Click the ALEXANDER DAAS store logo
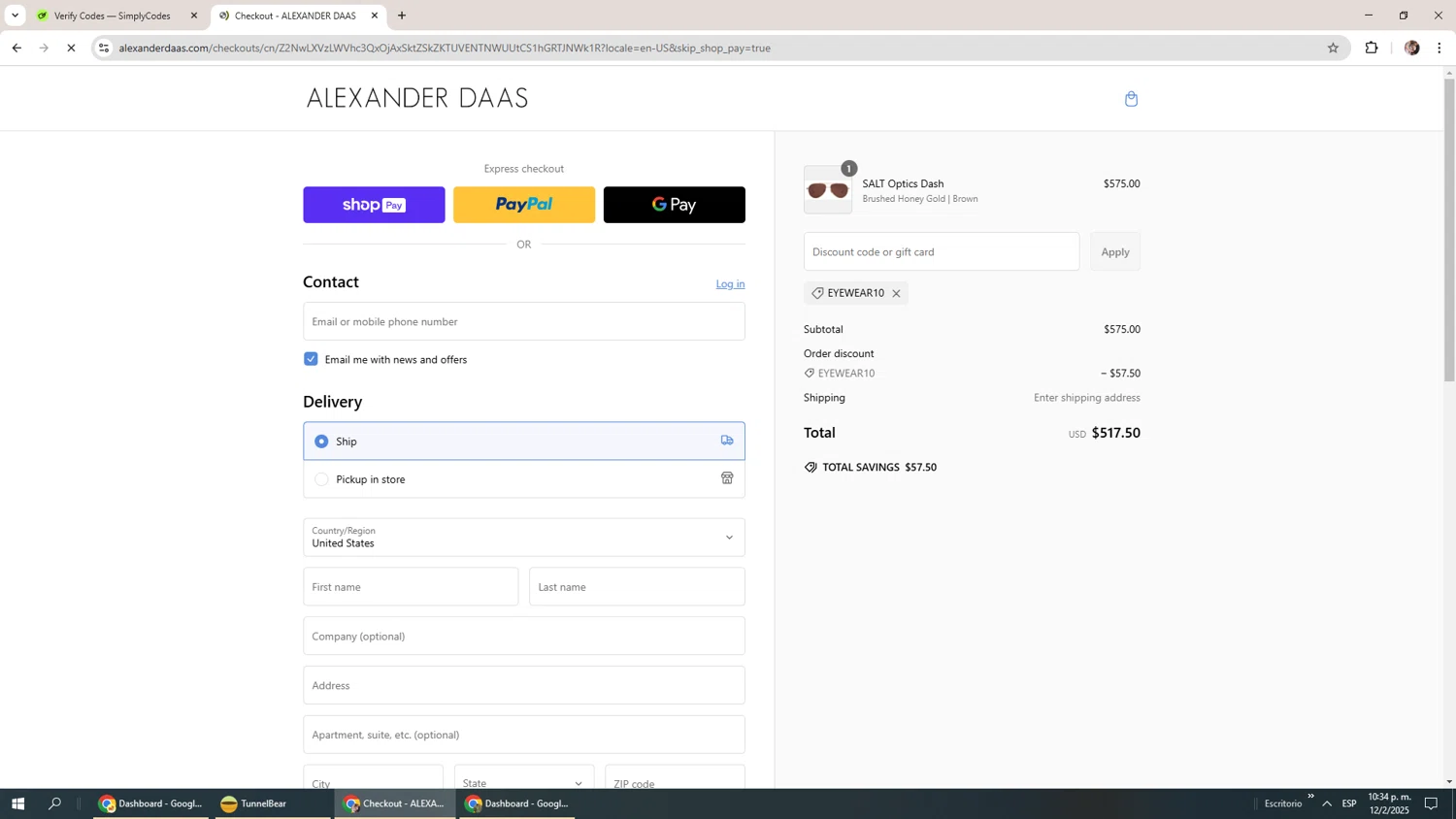Screen dimensions: 1456x819 click(417, 98)
